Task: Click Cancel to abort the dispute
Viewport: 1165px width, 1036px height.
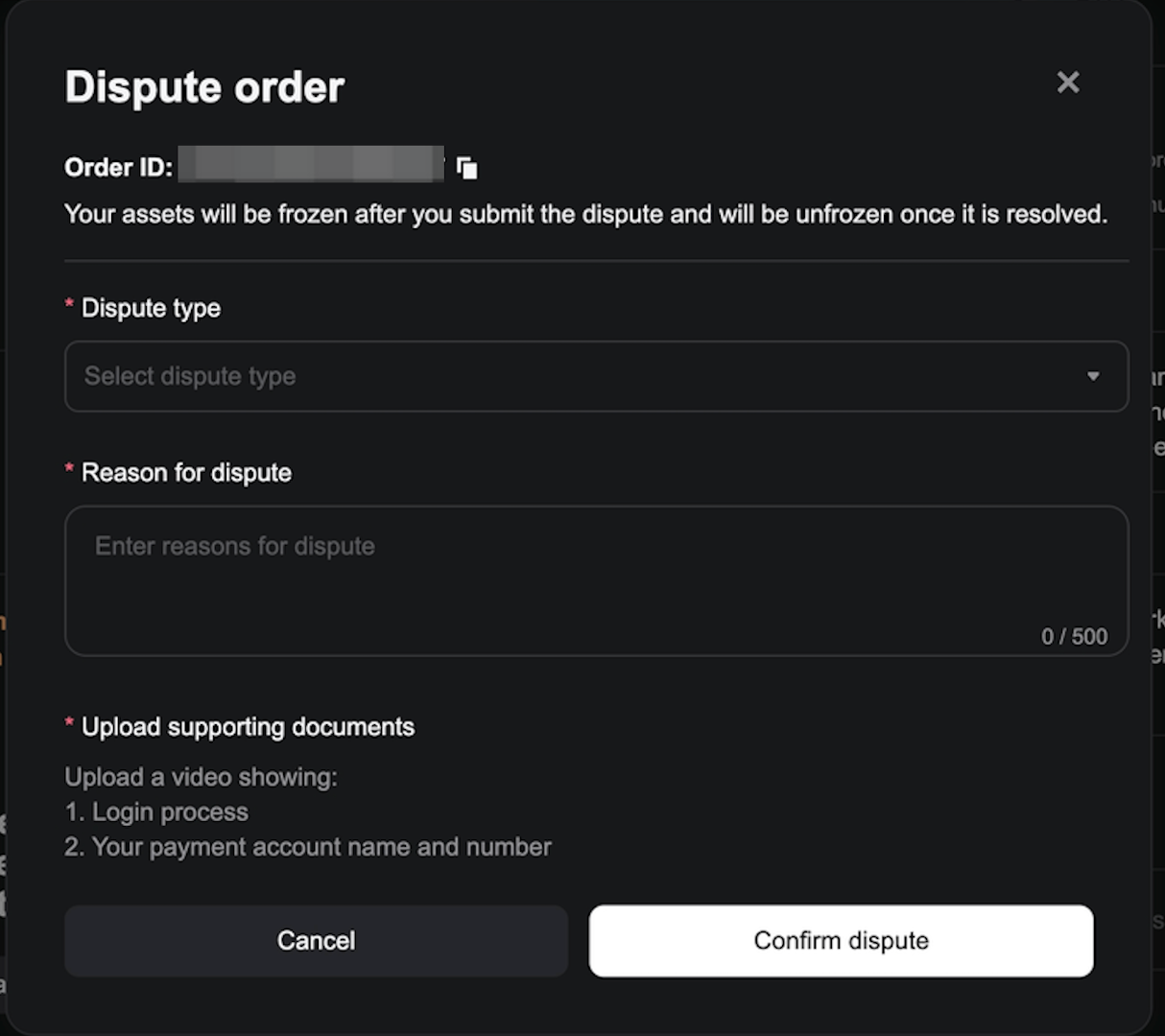Action: 317,941
